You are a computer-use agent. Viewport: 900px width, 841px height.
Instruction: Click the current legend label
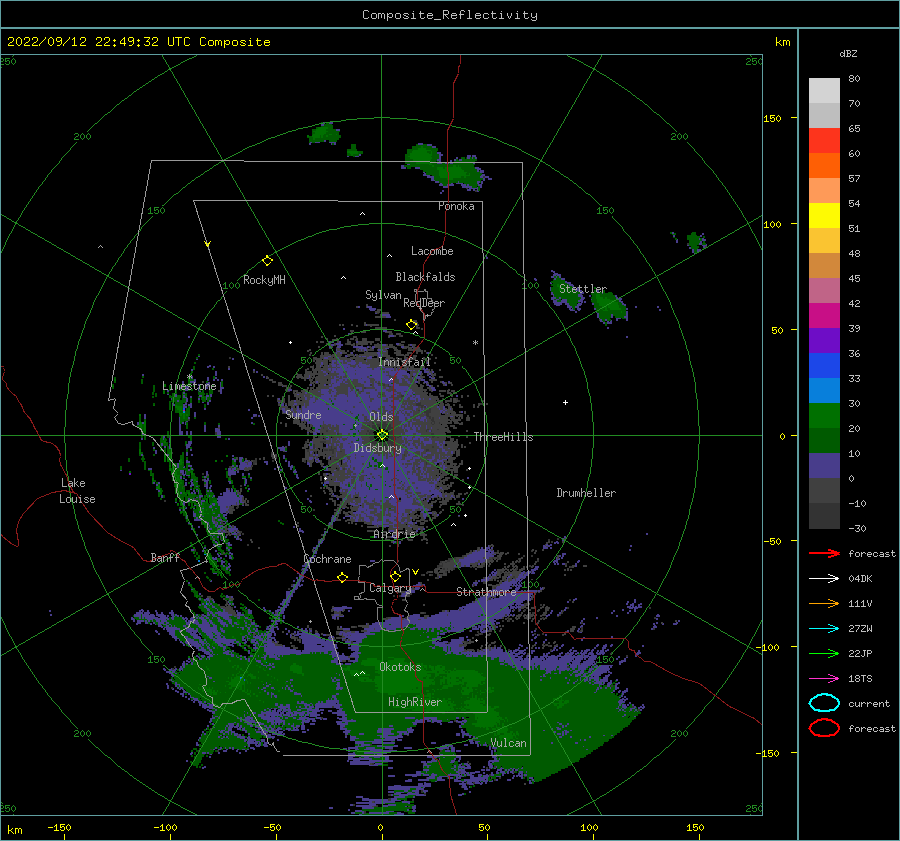868,704
